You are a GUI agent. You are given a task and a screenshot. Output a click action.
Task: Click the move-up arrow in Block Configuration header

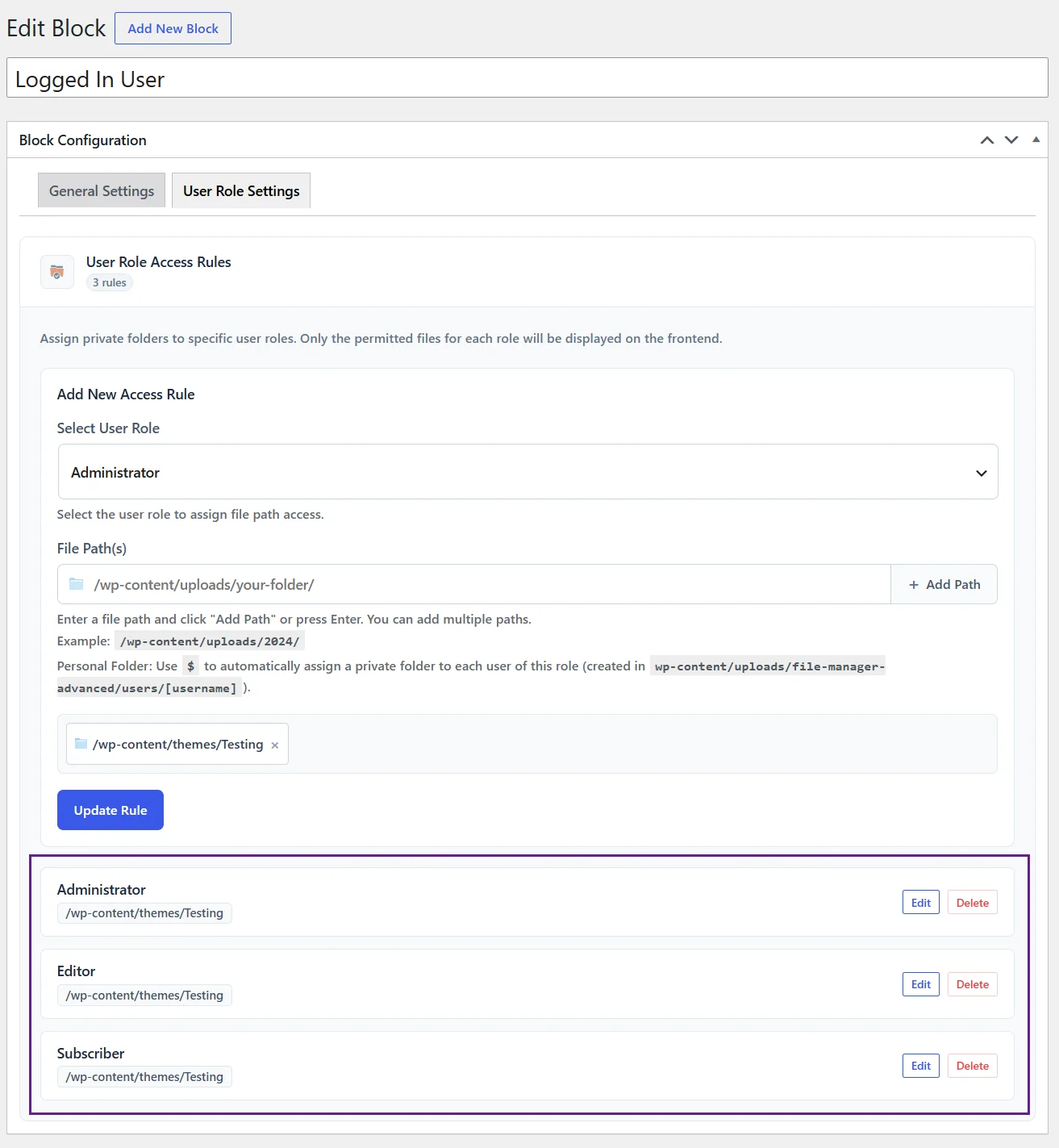(x=987, y=140)
